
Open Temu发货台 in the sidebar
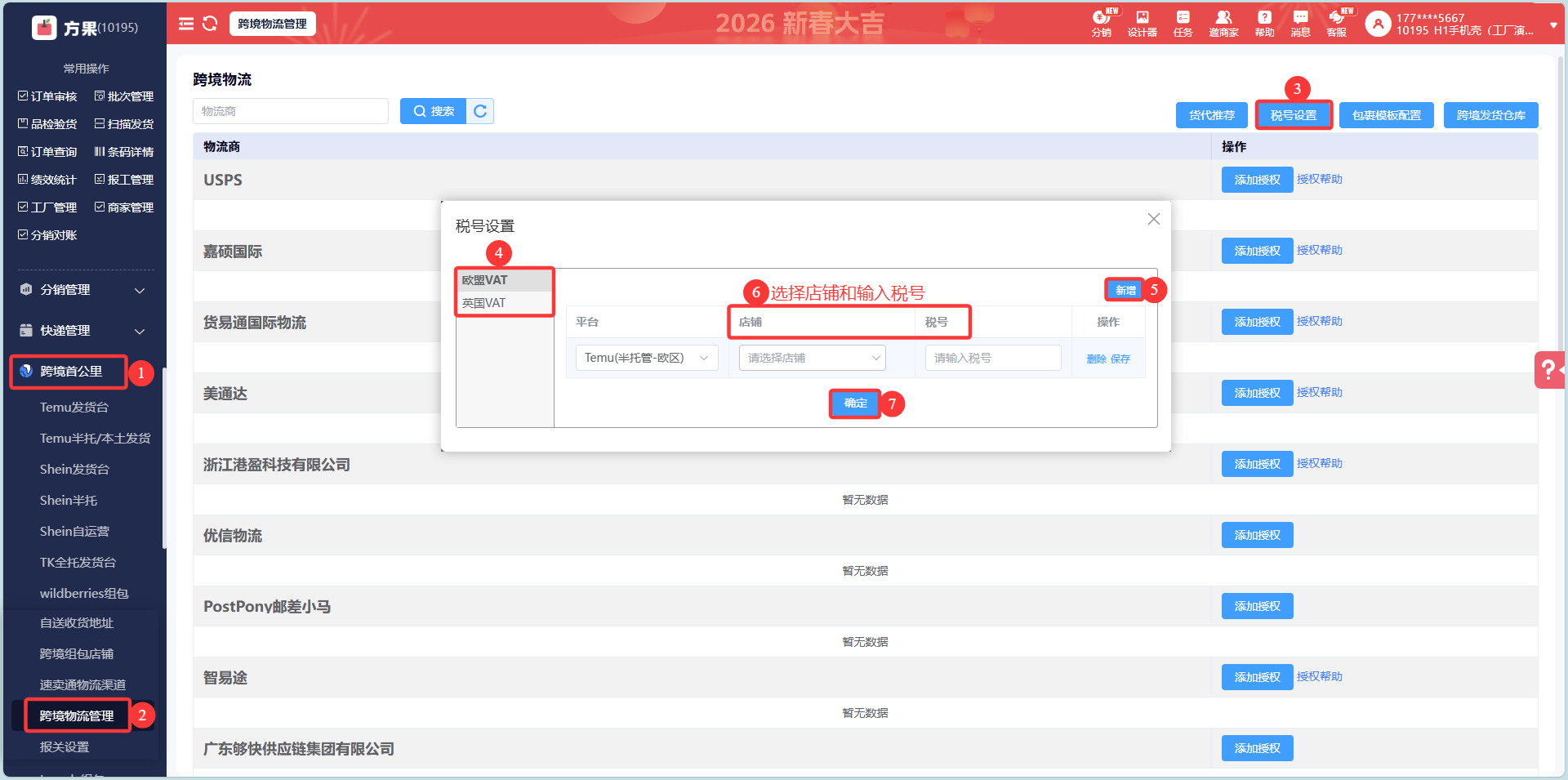coord(74,407)
